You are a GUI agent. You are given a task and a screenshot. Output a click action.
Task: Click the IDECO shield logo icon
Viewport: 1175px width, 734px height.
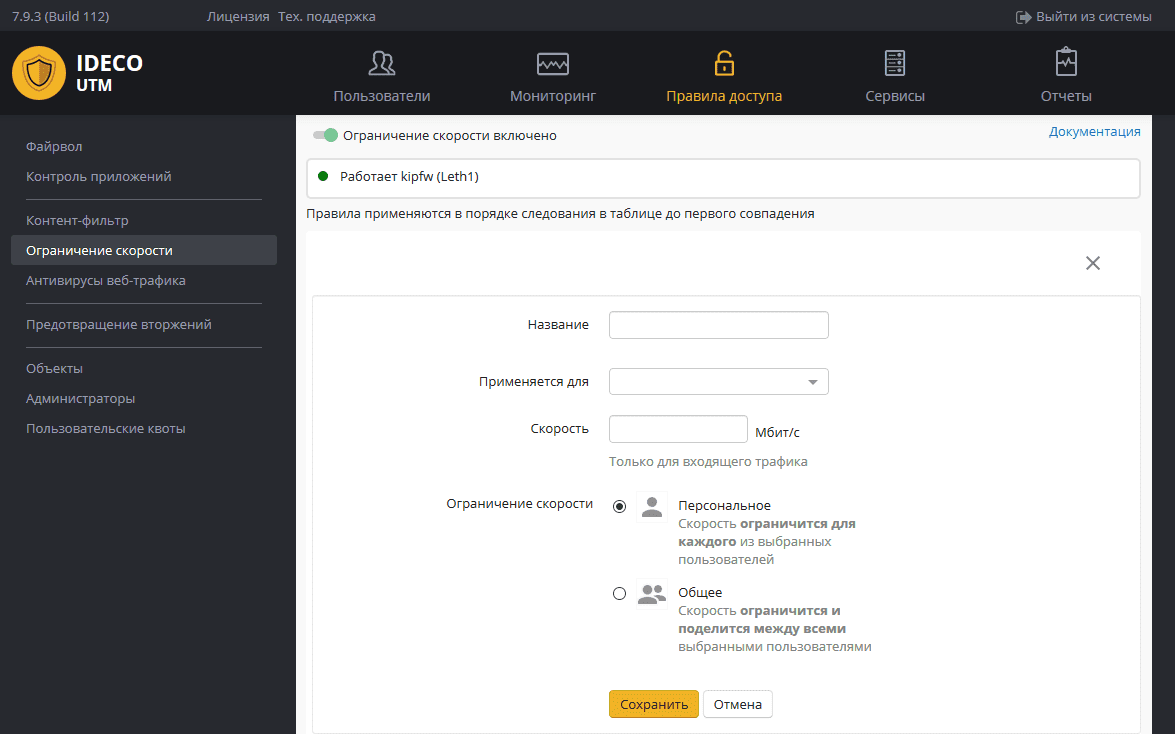(x=39, y=73)
